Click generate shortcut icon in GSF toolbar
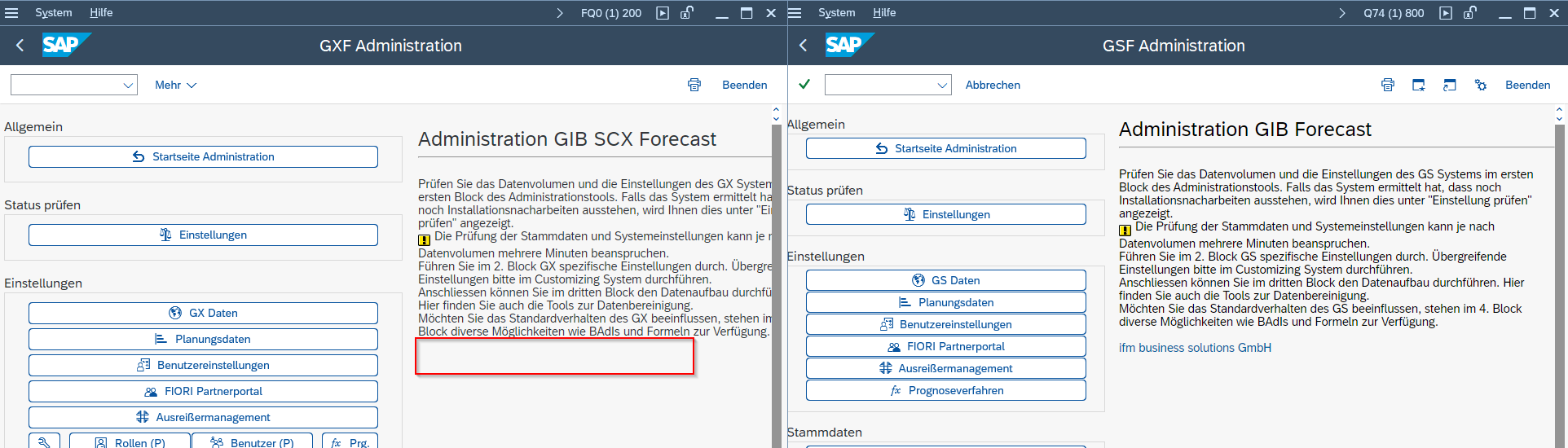Viewport: 1568px width, 448px height. [1449, 85]
